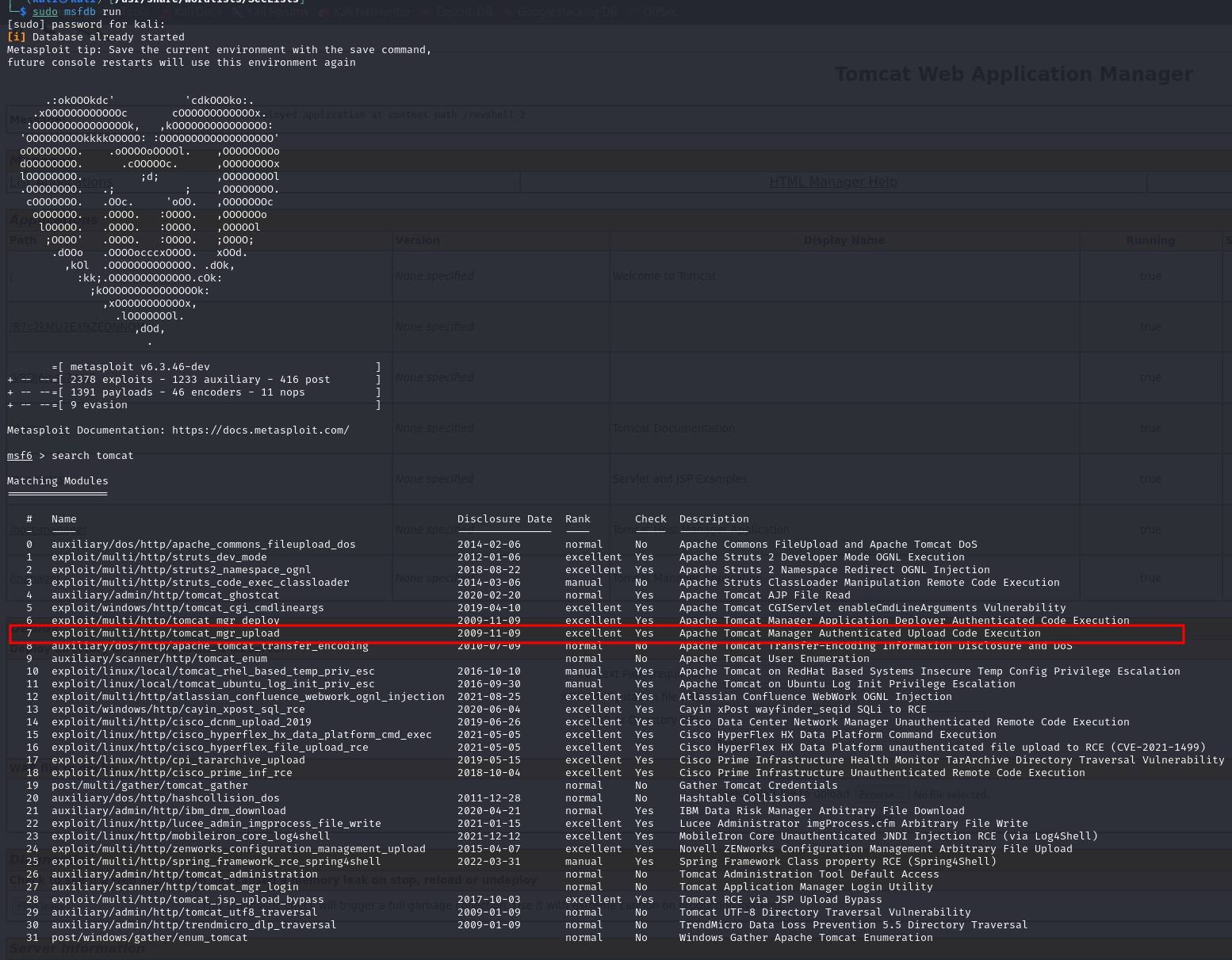
Task: Click the 'Rank' column header
Action: 578,519
